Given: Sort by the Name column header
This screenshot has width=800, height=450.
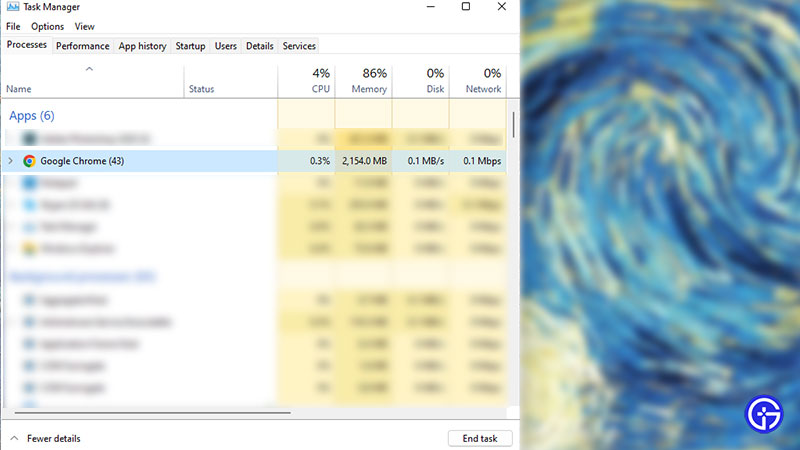Looking at the screenshot, I should coord(19,89).
